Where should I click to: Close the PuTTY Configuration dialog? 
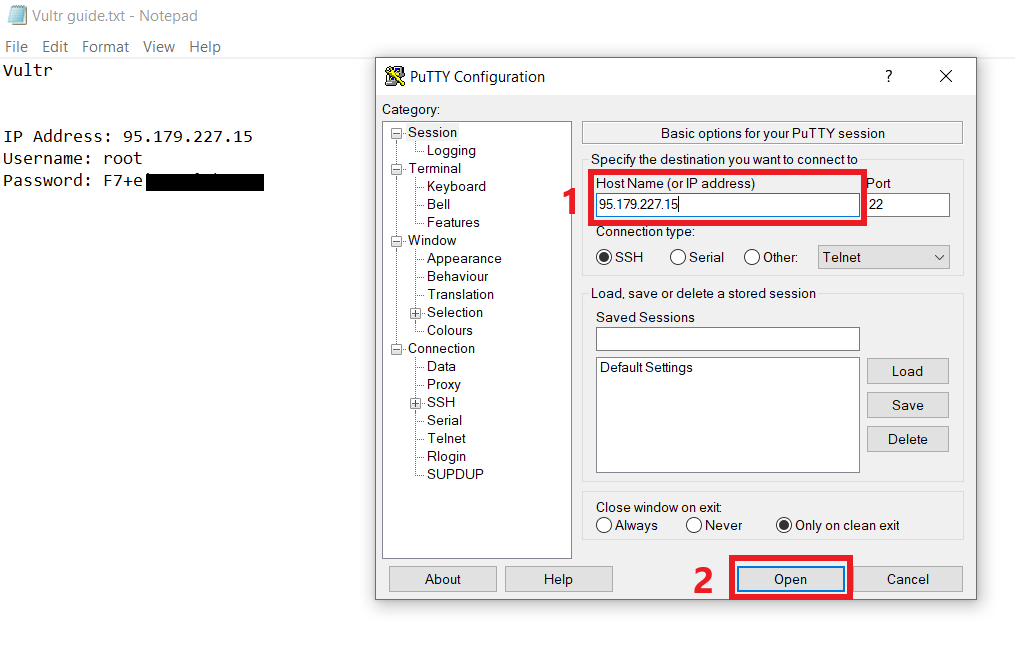click(946, 76)
